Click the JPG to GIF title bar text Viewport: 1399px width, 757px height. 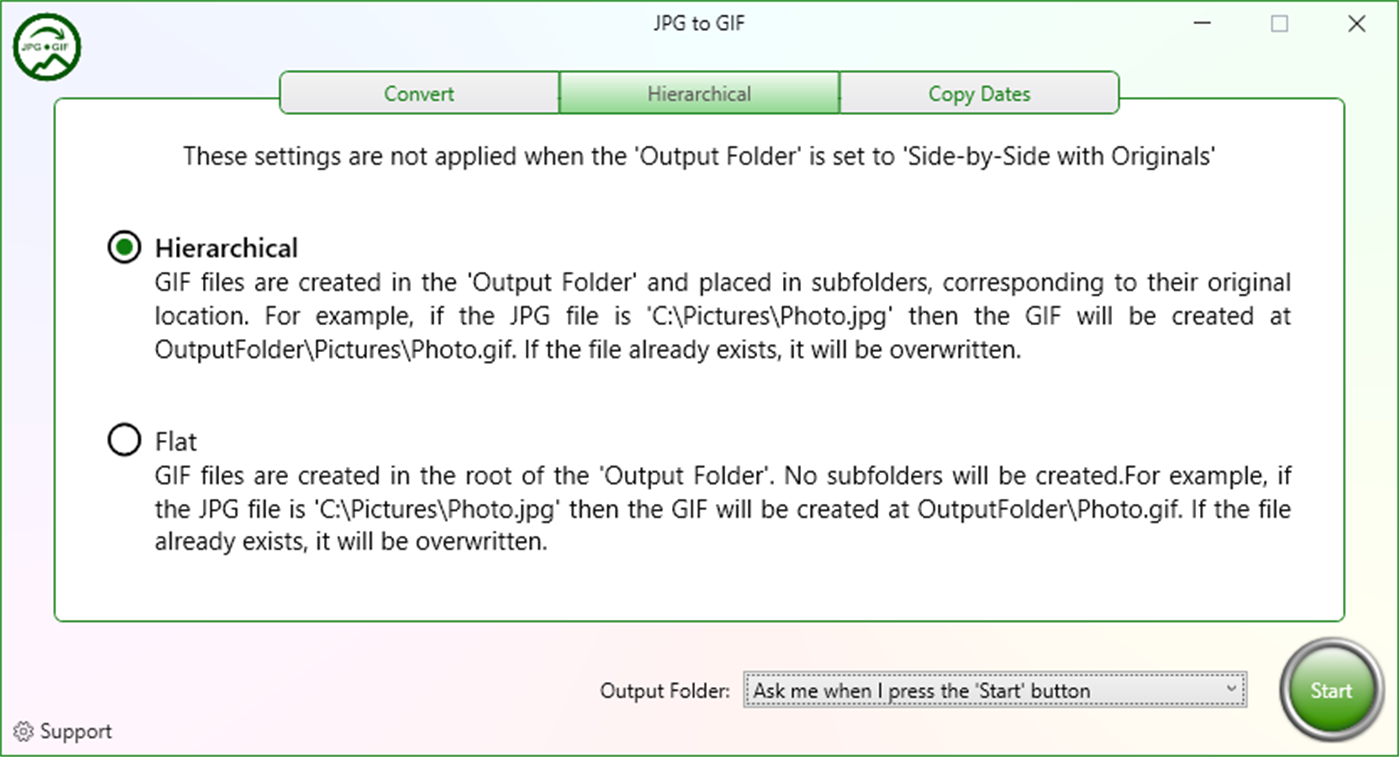(x=699, y=22)
